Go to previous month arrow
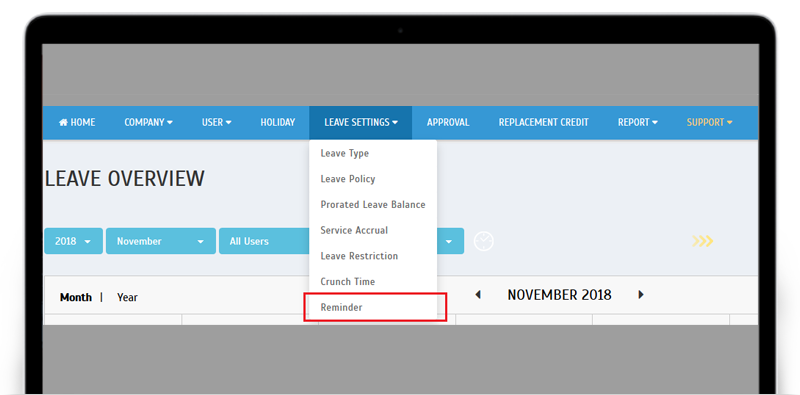This screenshot has height=395, width=800. [x=478, y=294]
